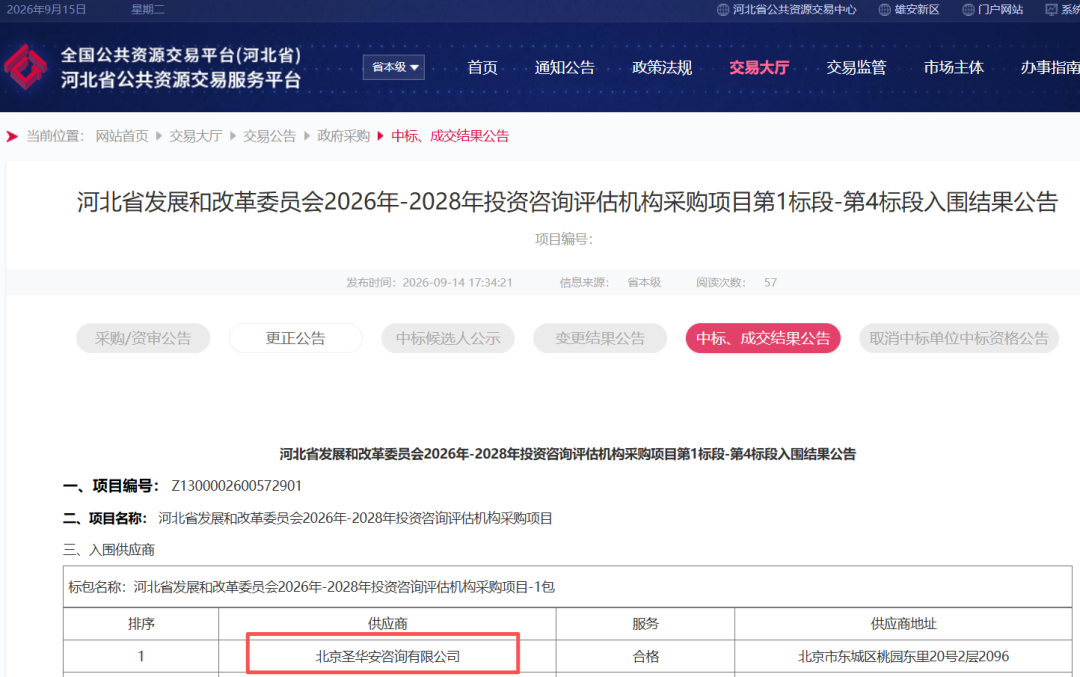Click the 供应商 column header
The height and width of the screenshot is (677, 1080).
pyautogui.click(x=387, y=624)
